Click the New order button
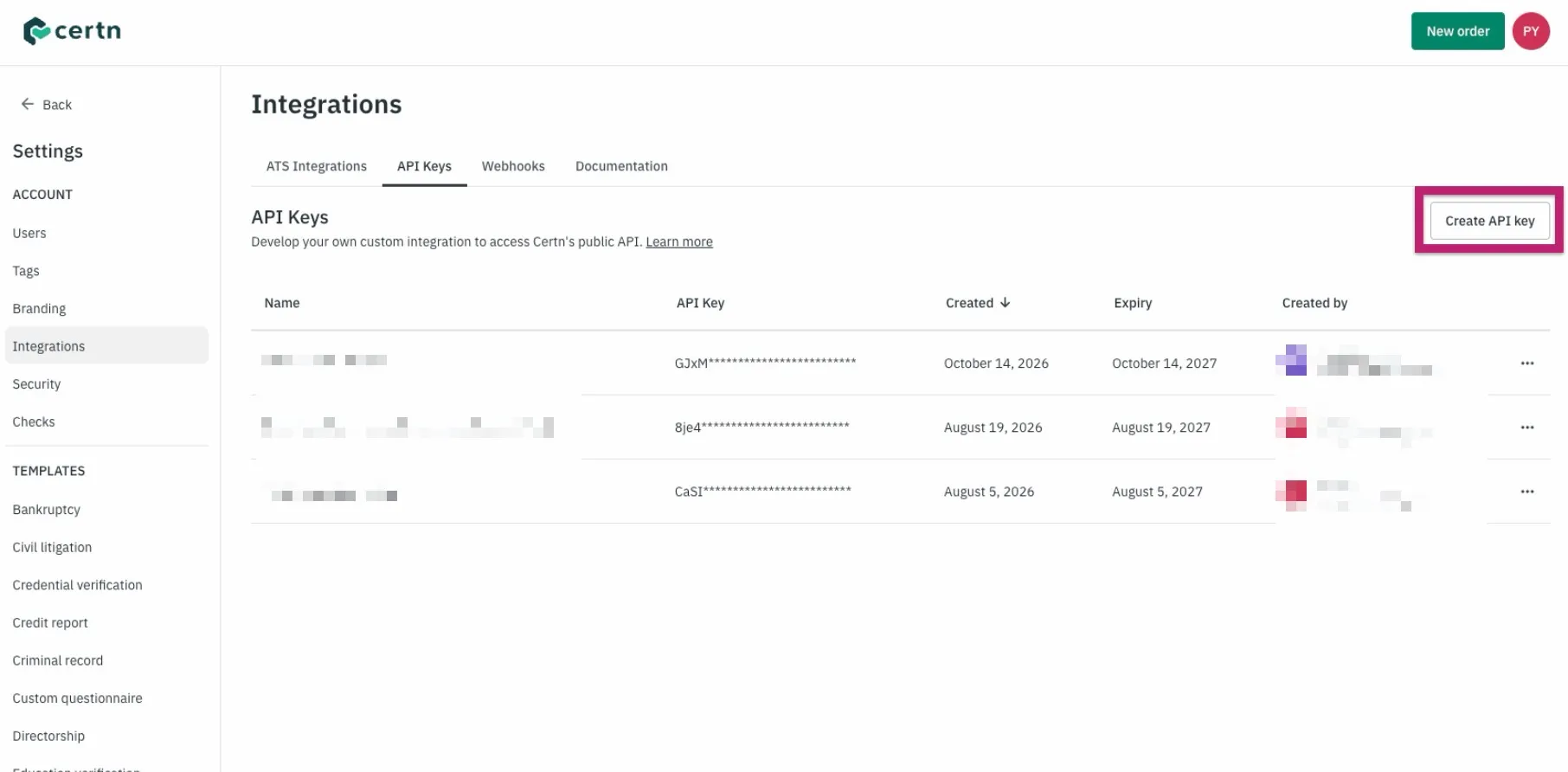 pos(1458,31)
